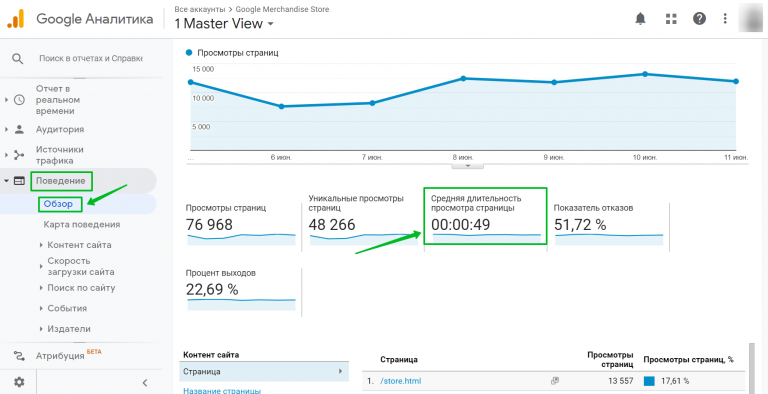Expand the Источники трафика section
This screenshot has height=394, width=768.
coord(6,155)
